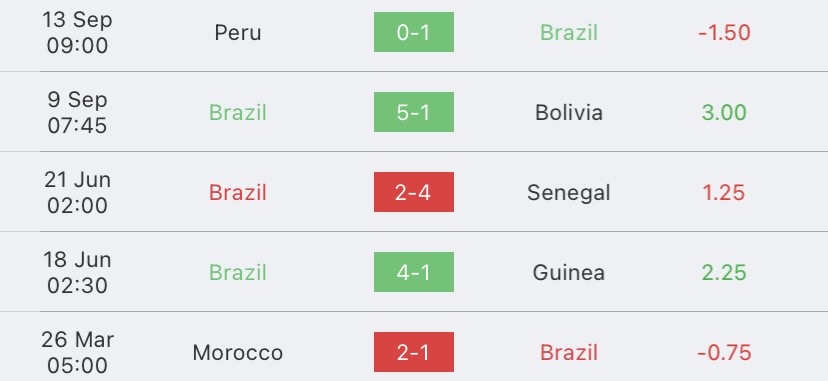The width and height of the screenshot is (828, 381).
Task: Click the red 2-1 score badge
Action: [x=413, y=352]
